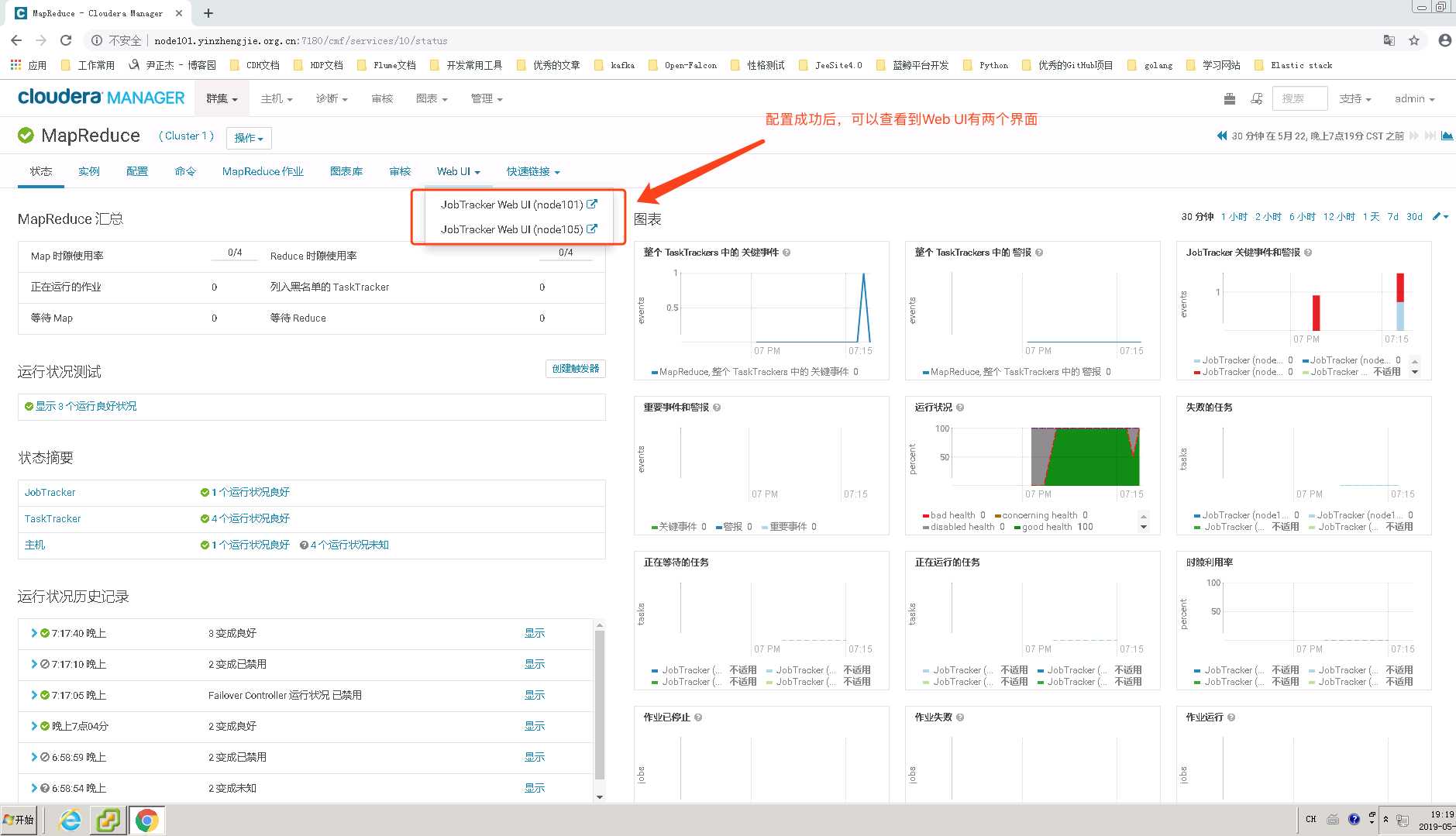Open the admin user menu
This screenshot has height=836, width=1456.
click(x=1414, y=98)
